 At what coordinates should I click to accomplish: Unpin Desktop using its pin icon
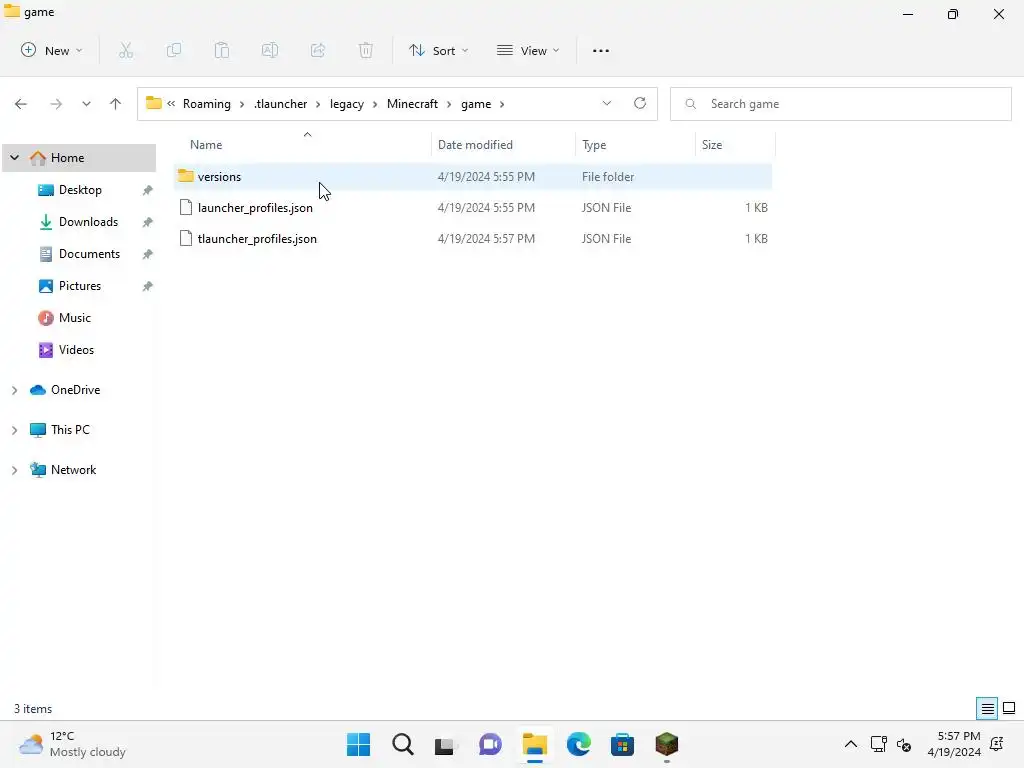[x=148, y=190]
